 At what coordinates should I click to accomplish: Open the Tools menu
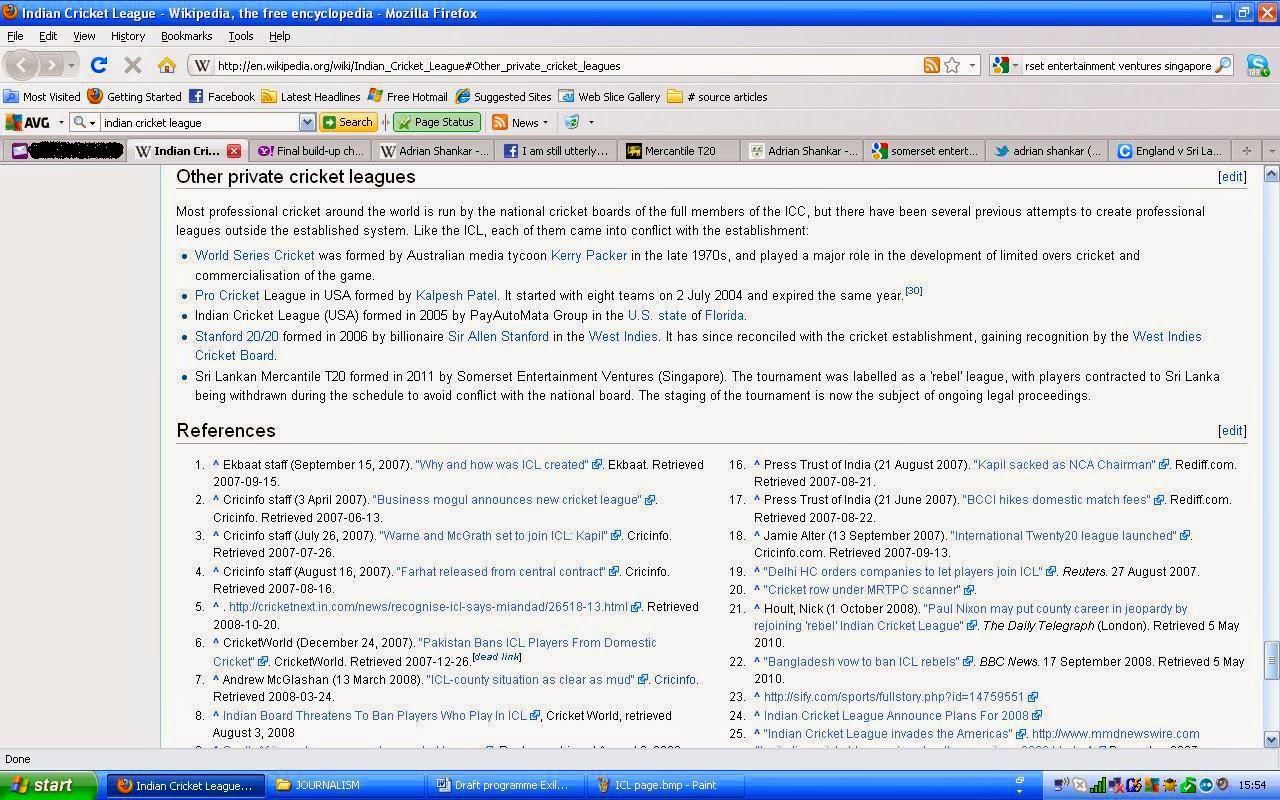click(241, 36)
